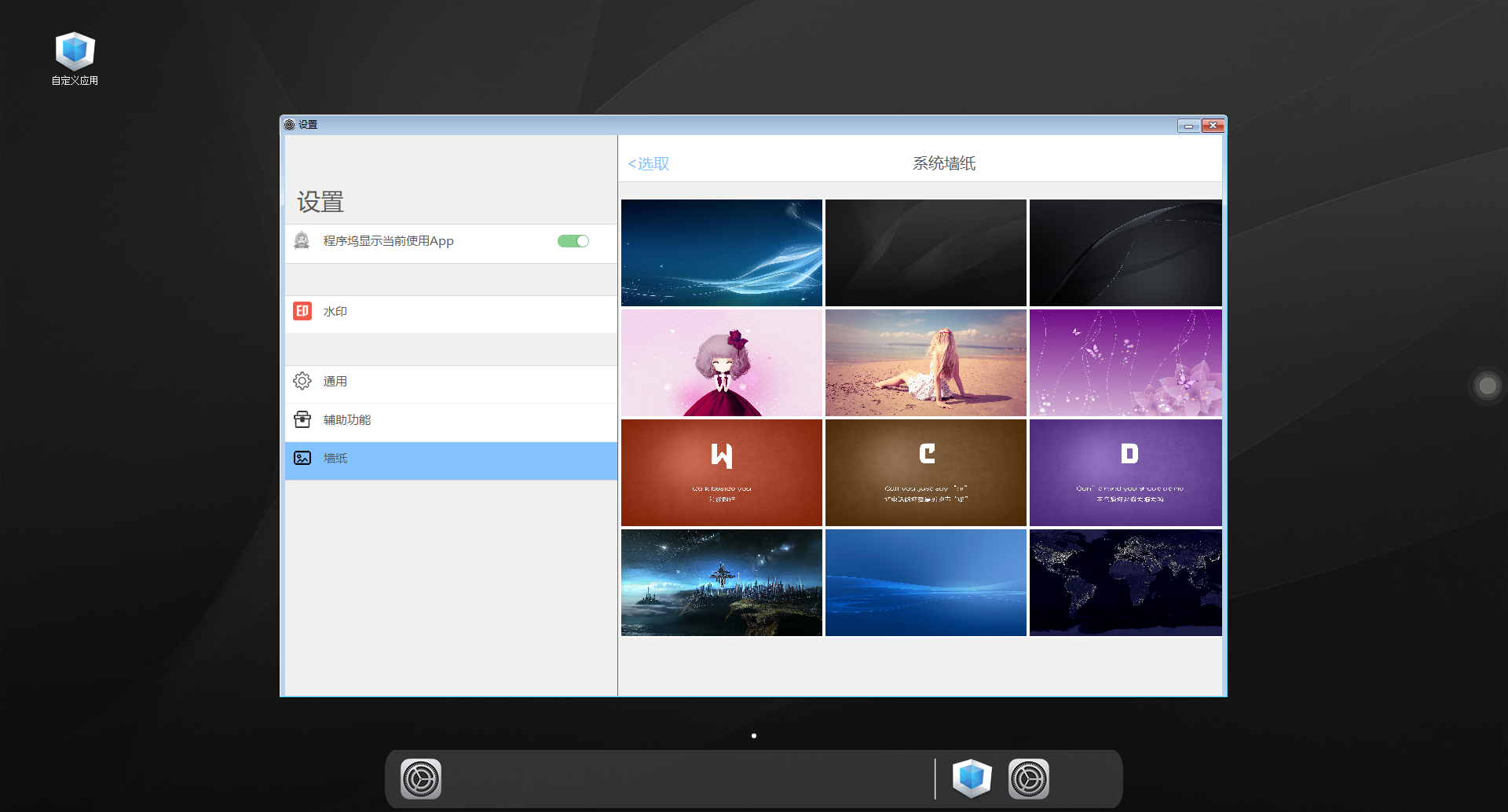Open the 水印 settings row

pyautogui.click(x=451, y=314)
